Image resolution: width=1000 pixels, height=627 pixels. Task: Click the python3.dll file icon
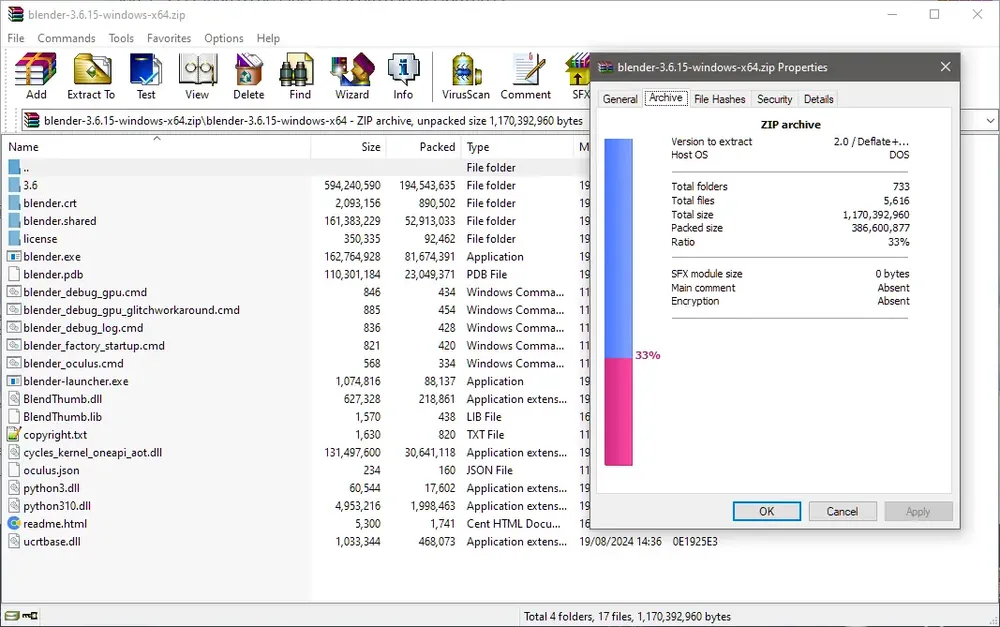pos(14,488)
